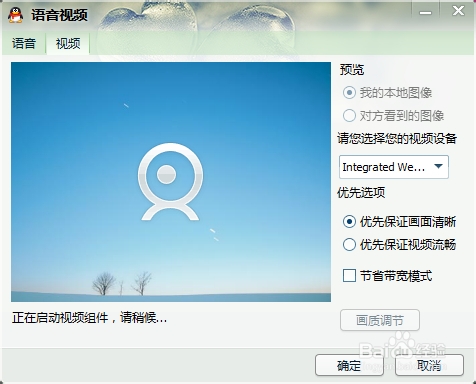
Task: Click the 画质调节 button
Action: pyautogui.click(x=380, y=320)
